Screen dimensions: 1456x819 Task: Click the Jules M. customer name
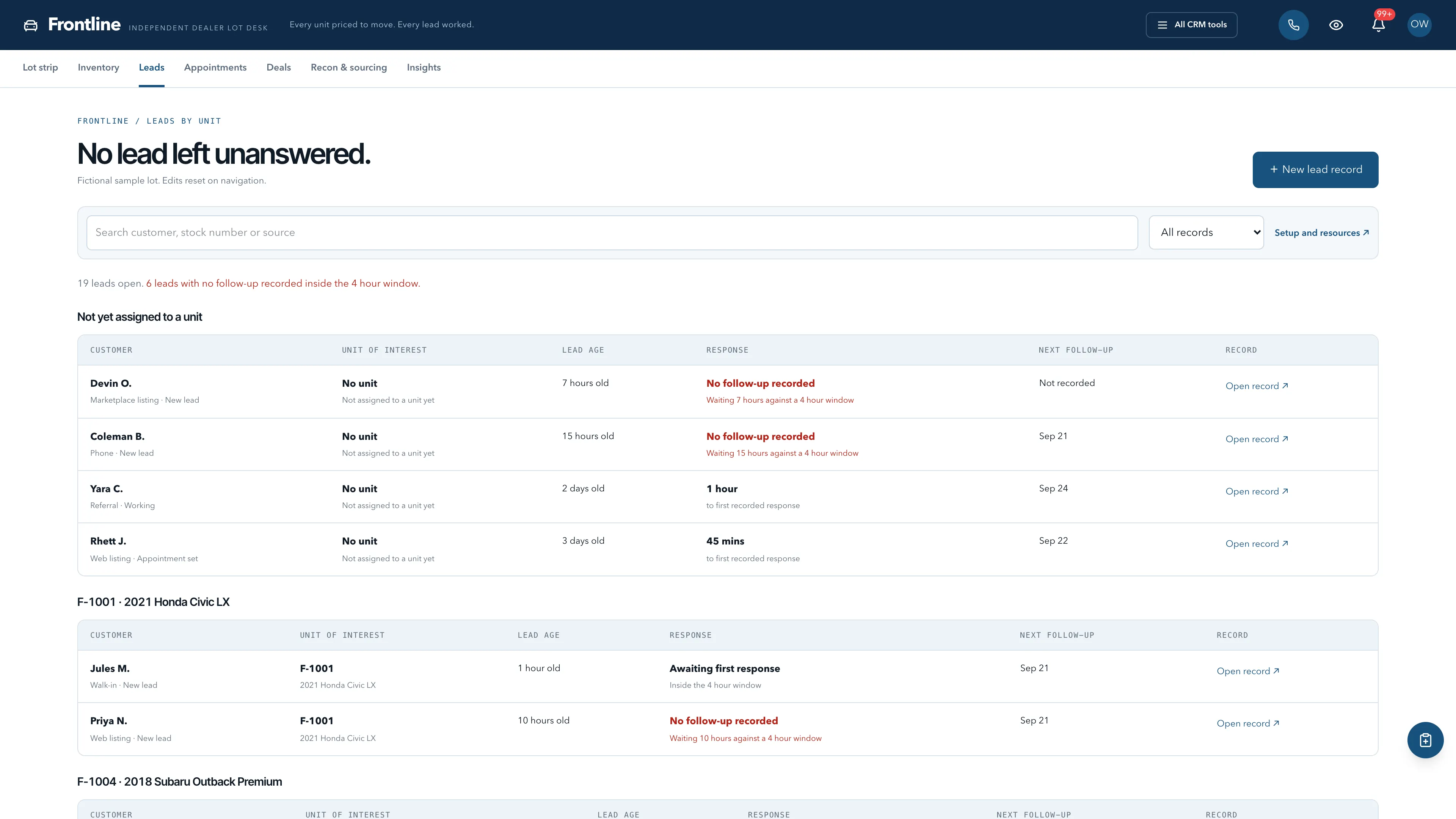pos(110,668)
